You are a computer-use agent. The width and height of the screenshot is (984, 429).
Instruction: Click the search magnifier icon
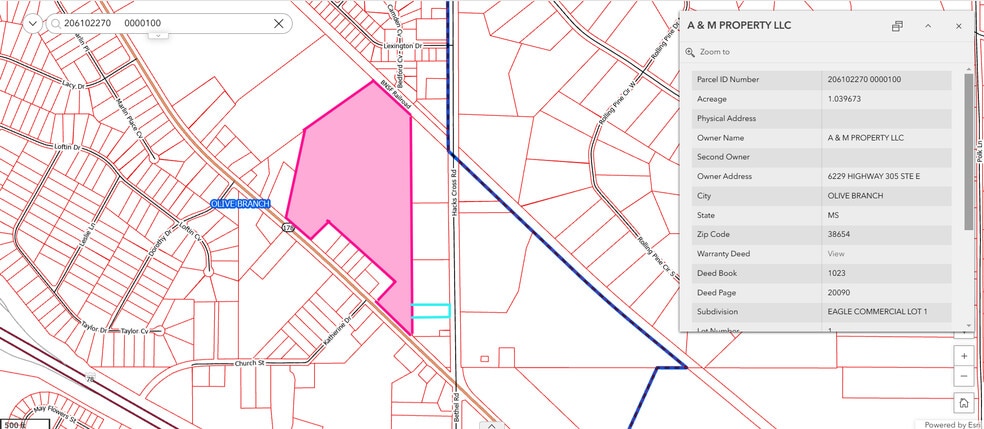click(x=57, y=23)
